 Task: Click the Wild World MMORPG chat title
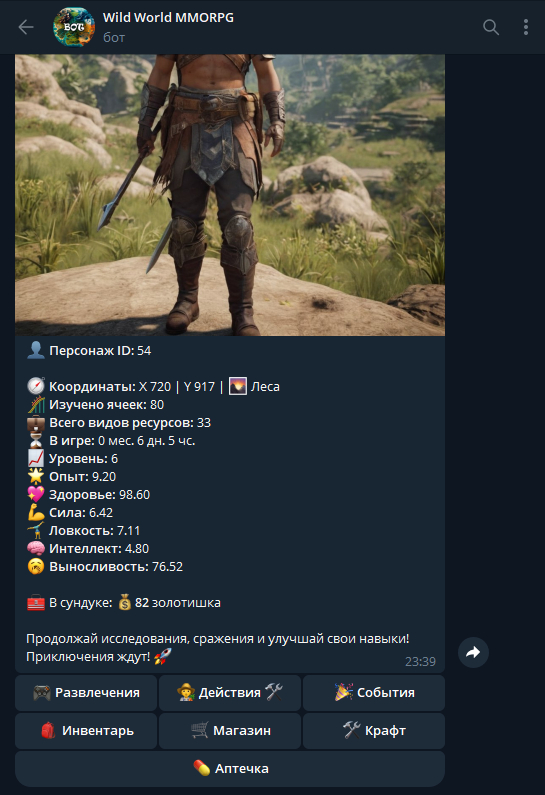[168, 18]
